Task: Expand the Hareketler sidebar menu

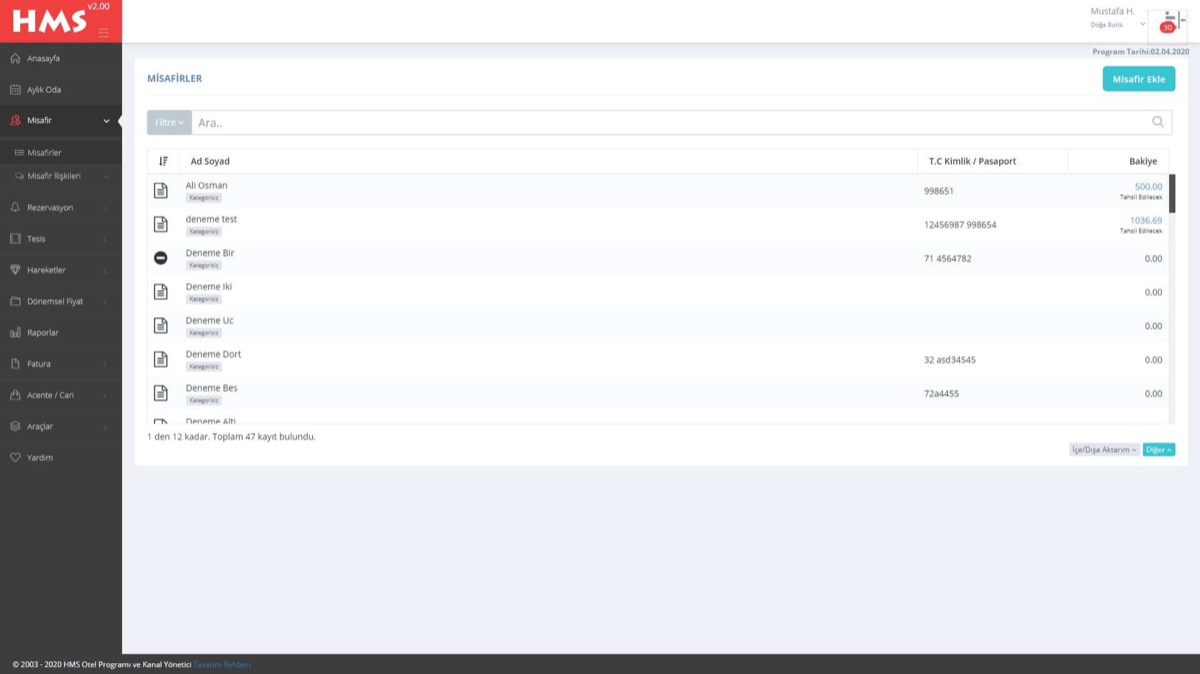Action: click(61, 270)
